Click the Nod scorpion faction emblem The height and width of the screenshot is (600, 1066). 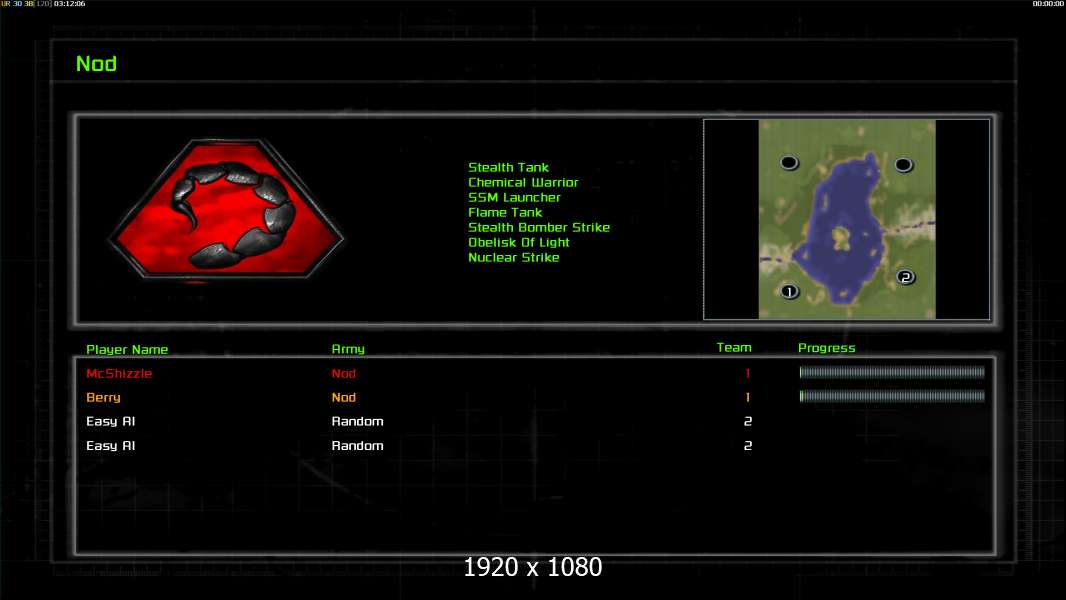pos(226,209)
